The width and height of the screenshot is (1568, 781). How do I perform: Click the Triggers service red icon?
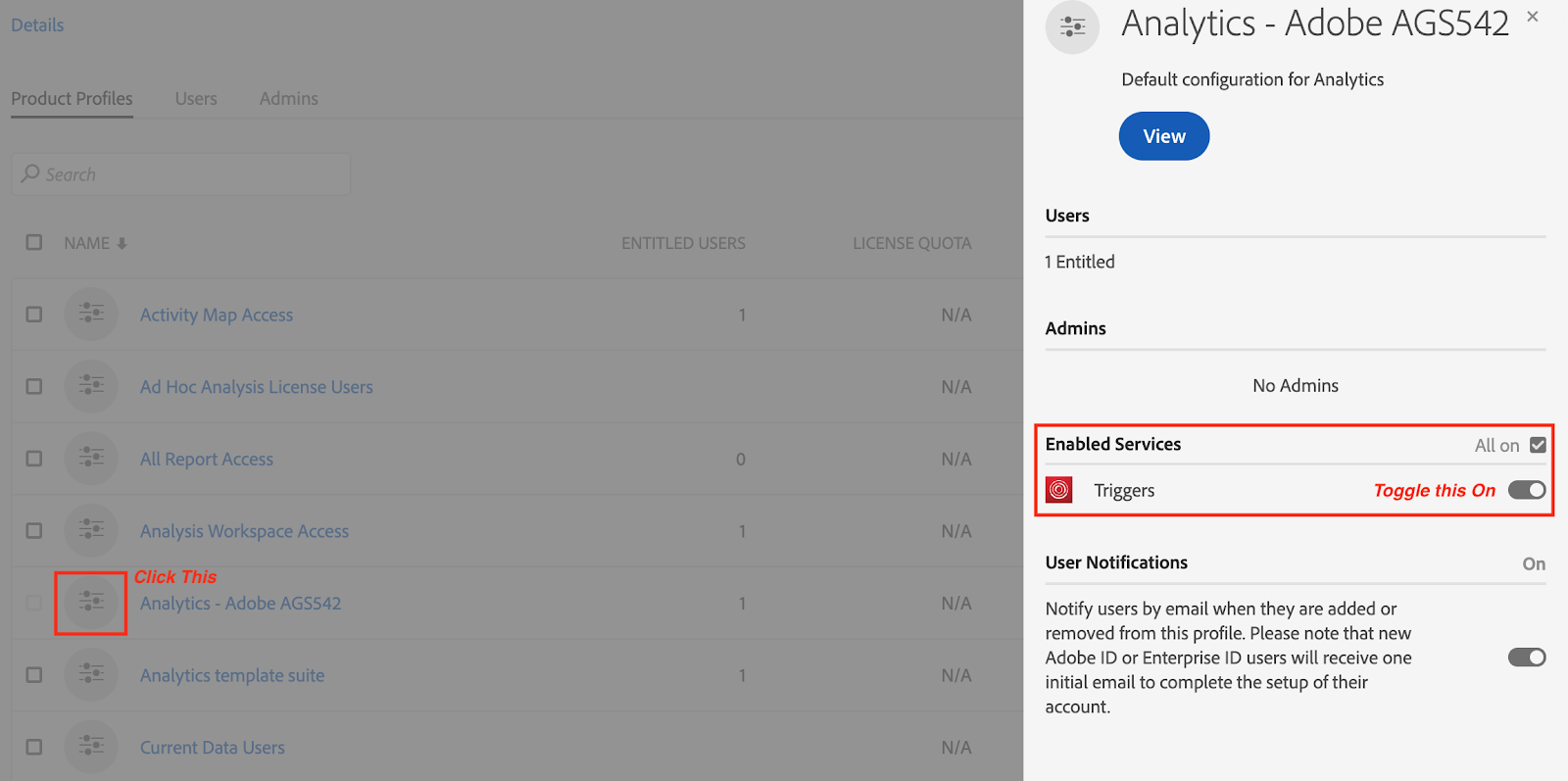coord(1059,490)
